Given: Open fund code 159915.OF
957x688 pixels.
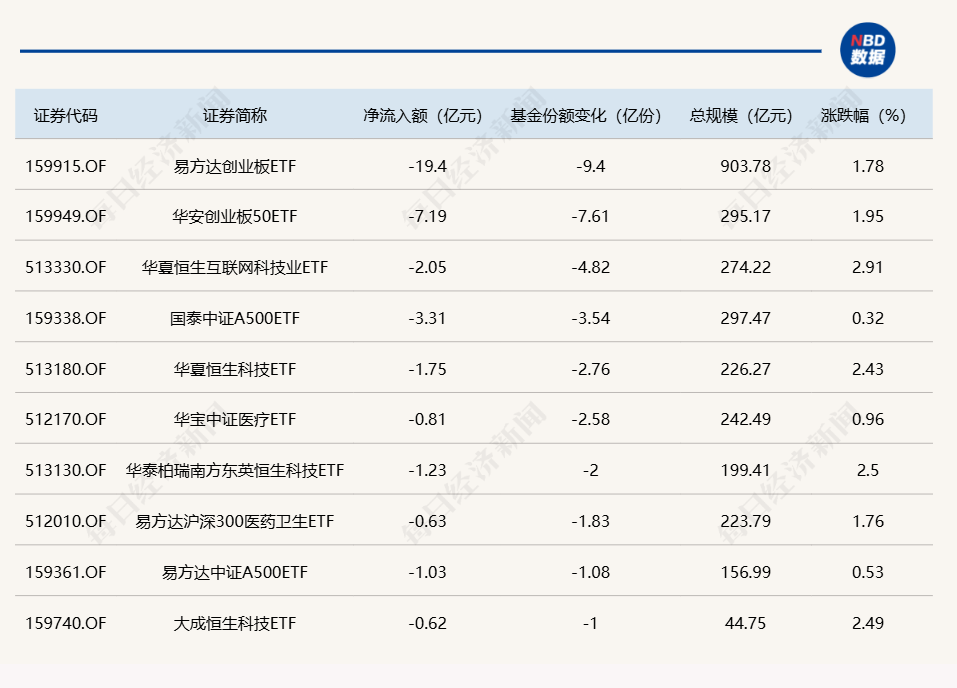Looking at the screenshot, I should (66, 167).
